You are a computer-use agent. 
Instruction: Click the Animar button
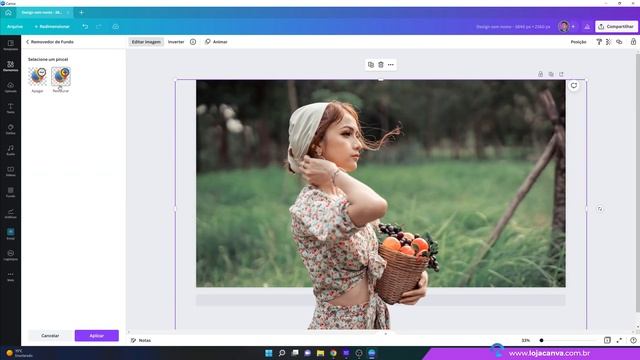(x=216, y=42)
